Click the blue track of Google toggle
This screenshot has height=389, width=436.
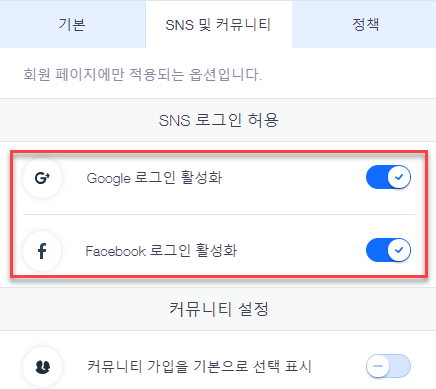point(377,177)
